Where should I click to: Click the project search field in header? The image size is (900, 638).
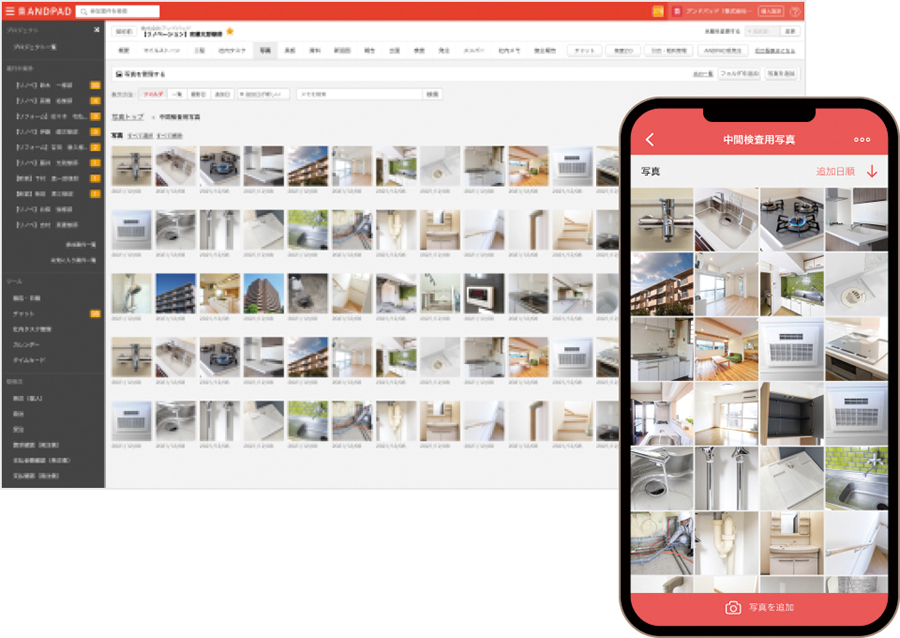point(118,11)
